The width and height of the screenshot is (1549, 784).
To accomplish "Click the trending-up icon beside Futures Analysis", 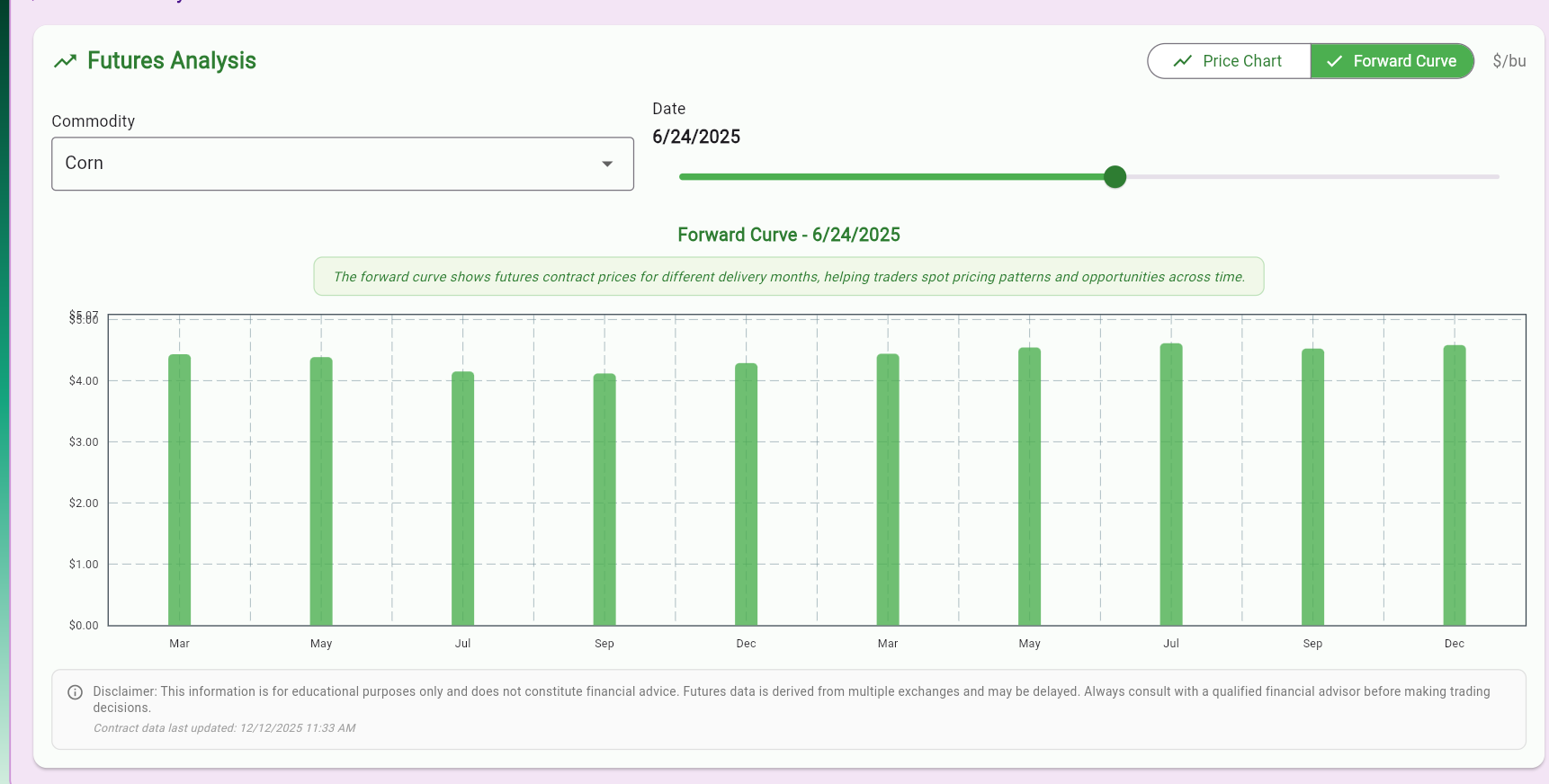I will [x=65, y=61].
